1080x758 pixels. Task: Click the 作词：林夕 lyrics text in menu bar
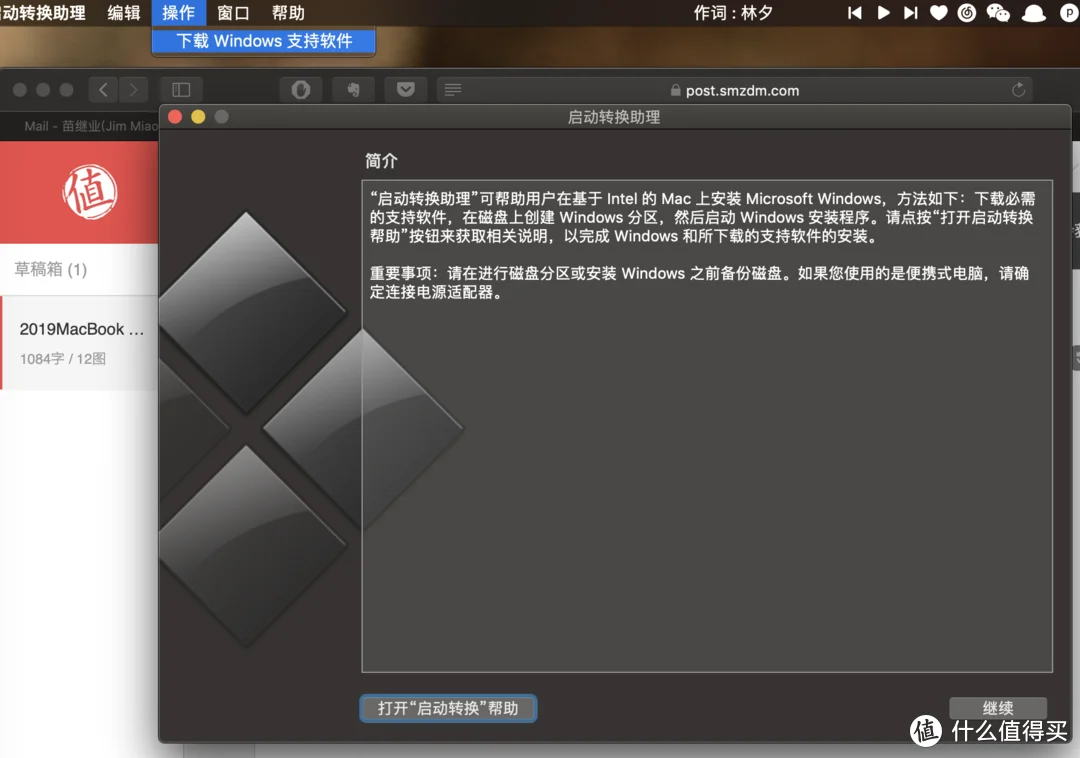(733, 13)
